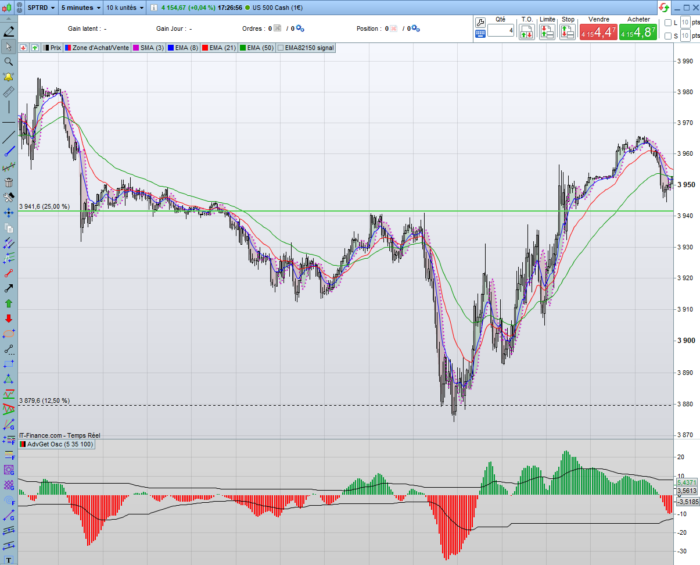
Task: Click the red-green refresh arrows icon
Action: click(x=664, y=8)
